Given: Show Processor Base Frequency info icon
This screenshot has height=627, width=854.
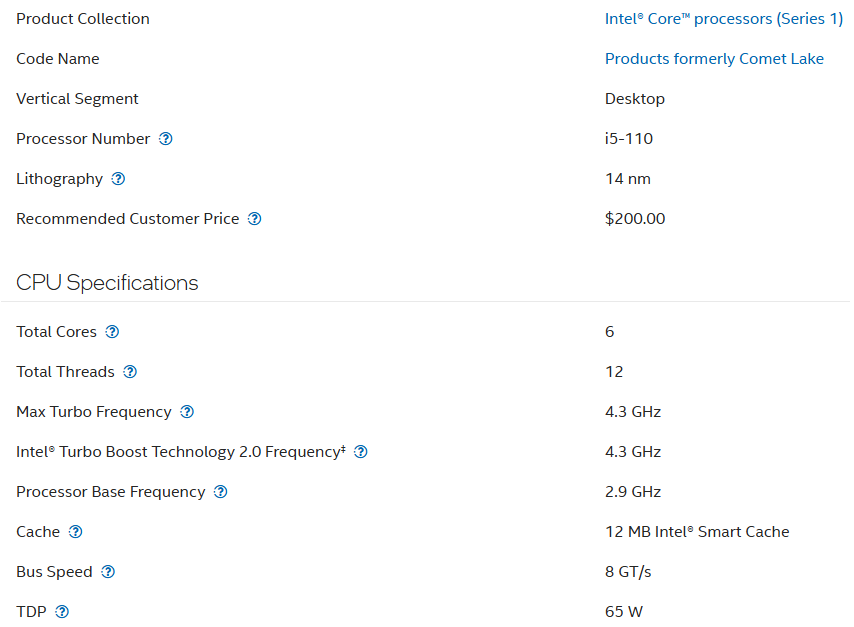Looking at the screenshot, I should click(x=221, y=492).
